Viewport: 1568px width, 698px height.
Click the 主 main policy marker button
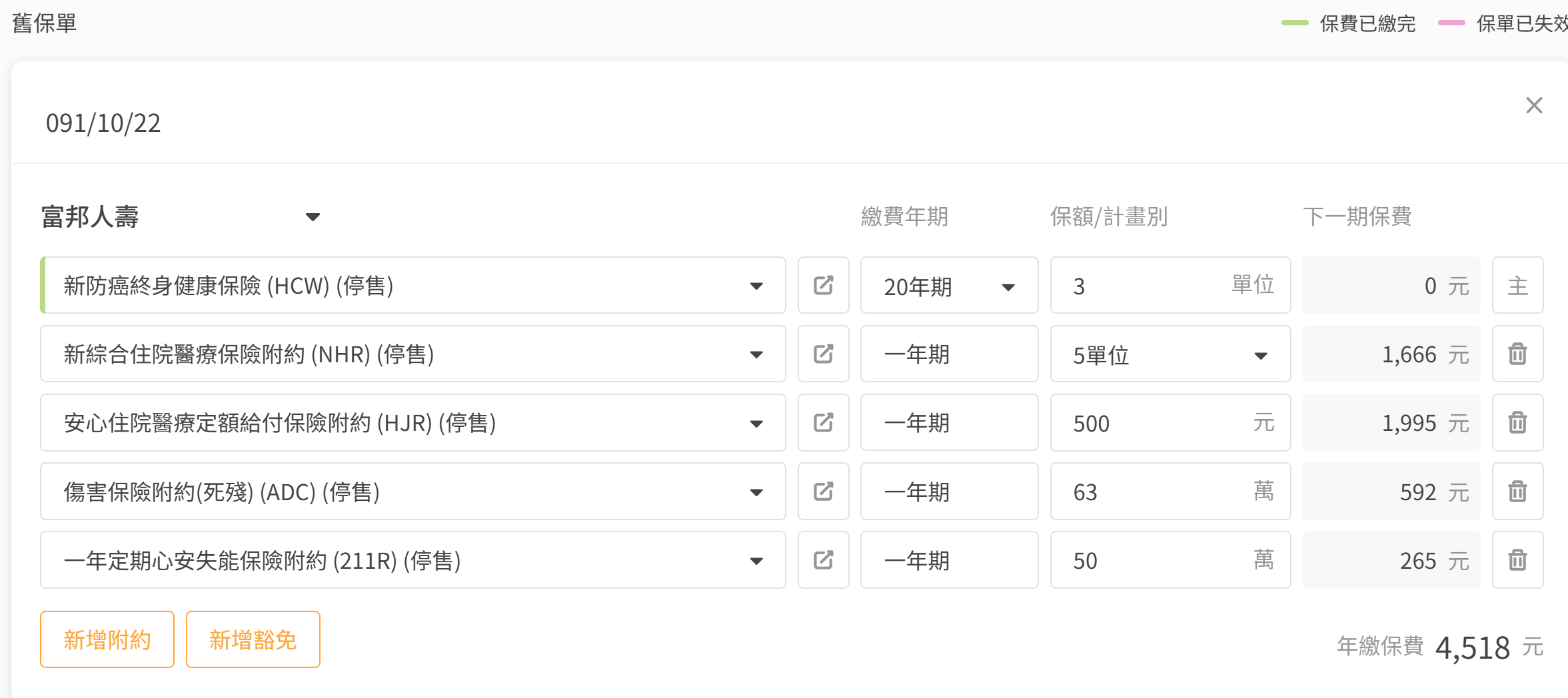1517,286
